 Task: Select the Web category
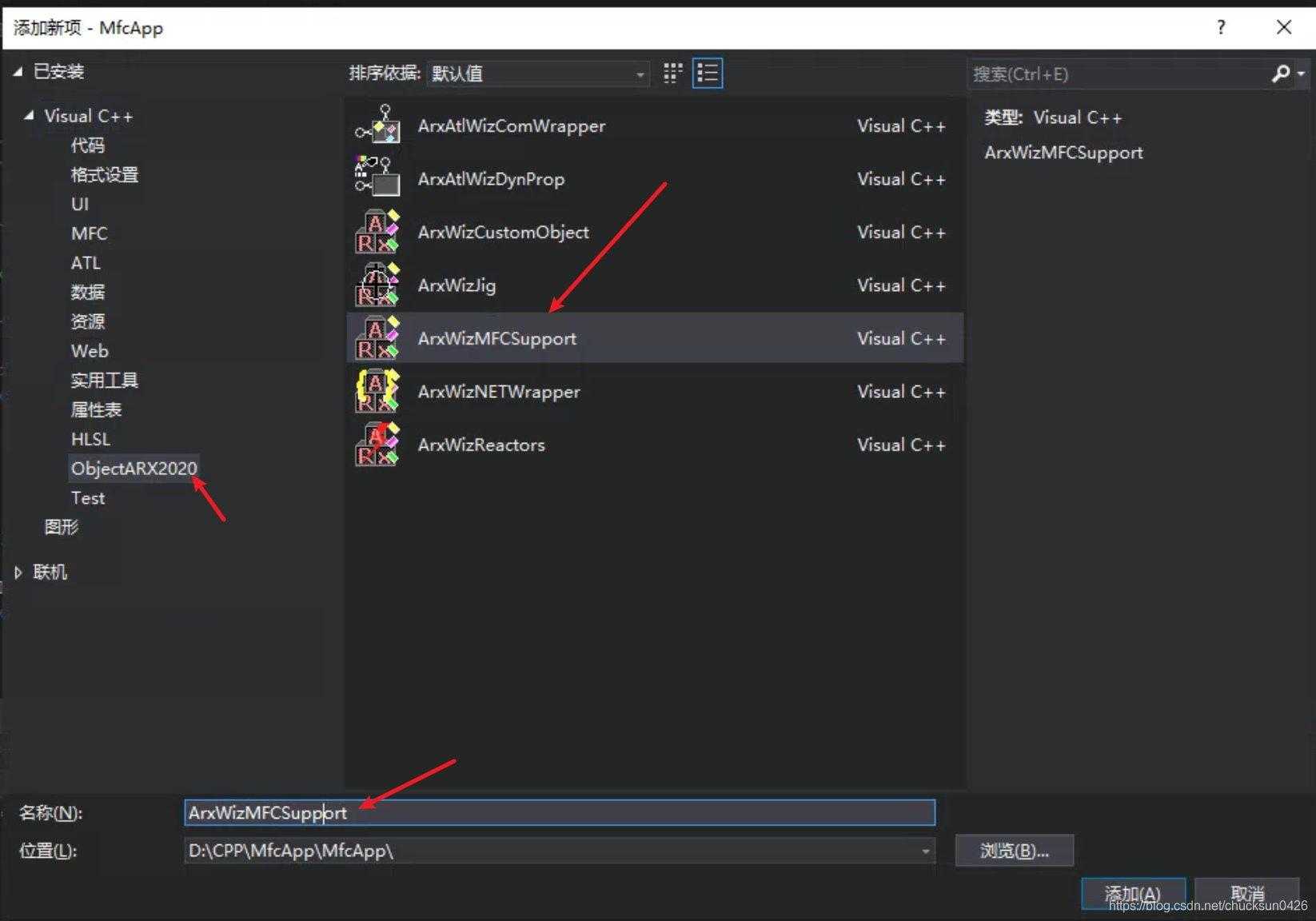pos(90,351)
